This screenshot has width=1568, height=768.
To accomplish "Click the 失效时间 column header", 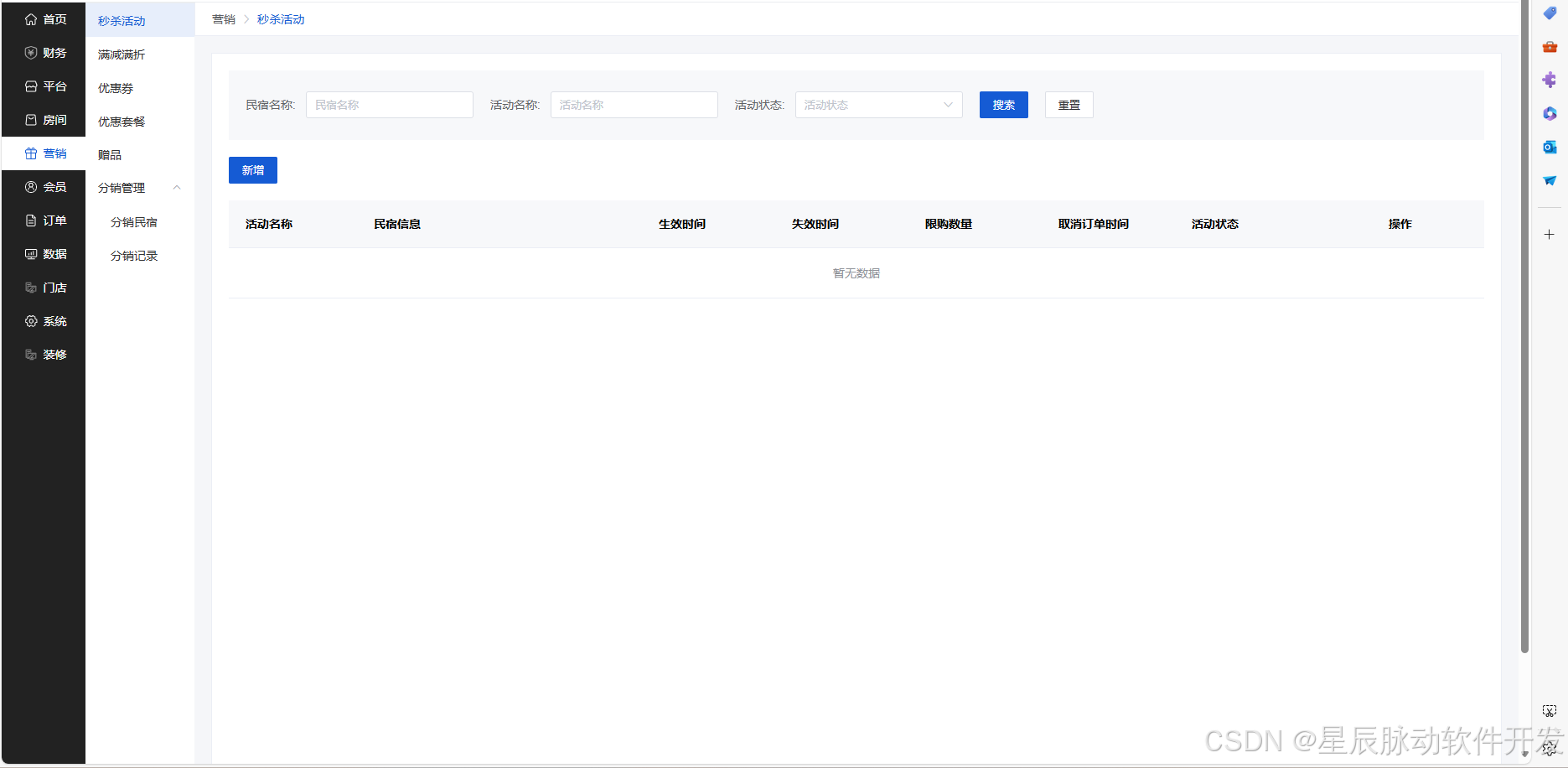I will coord(815,224).
